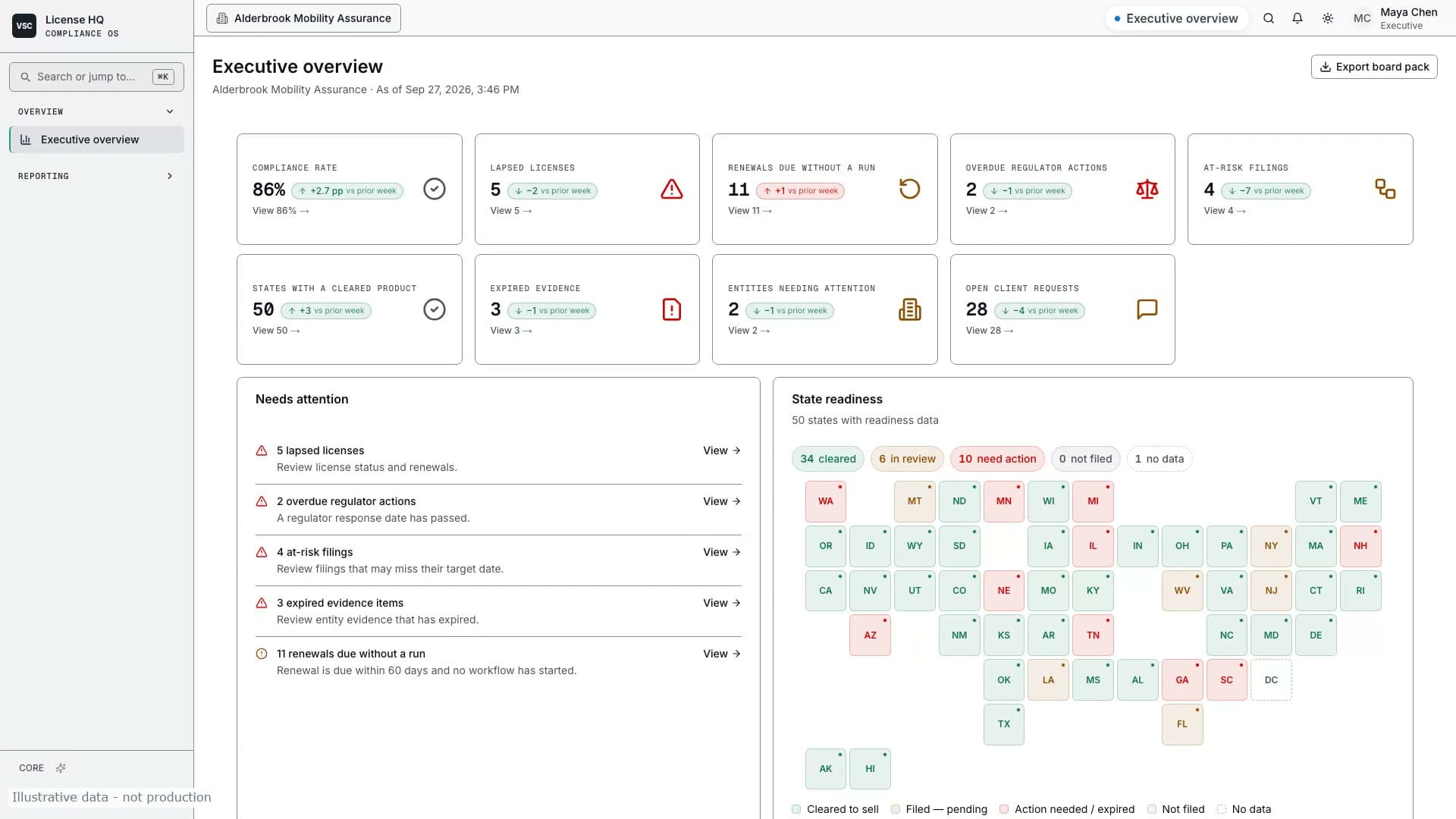Collapse the OVERVIEW sidebar section
This screenshot has width=1456, height=819.
tap(96, 111)
